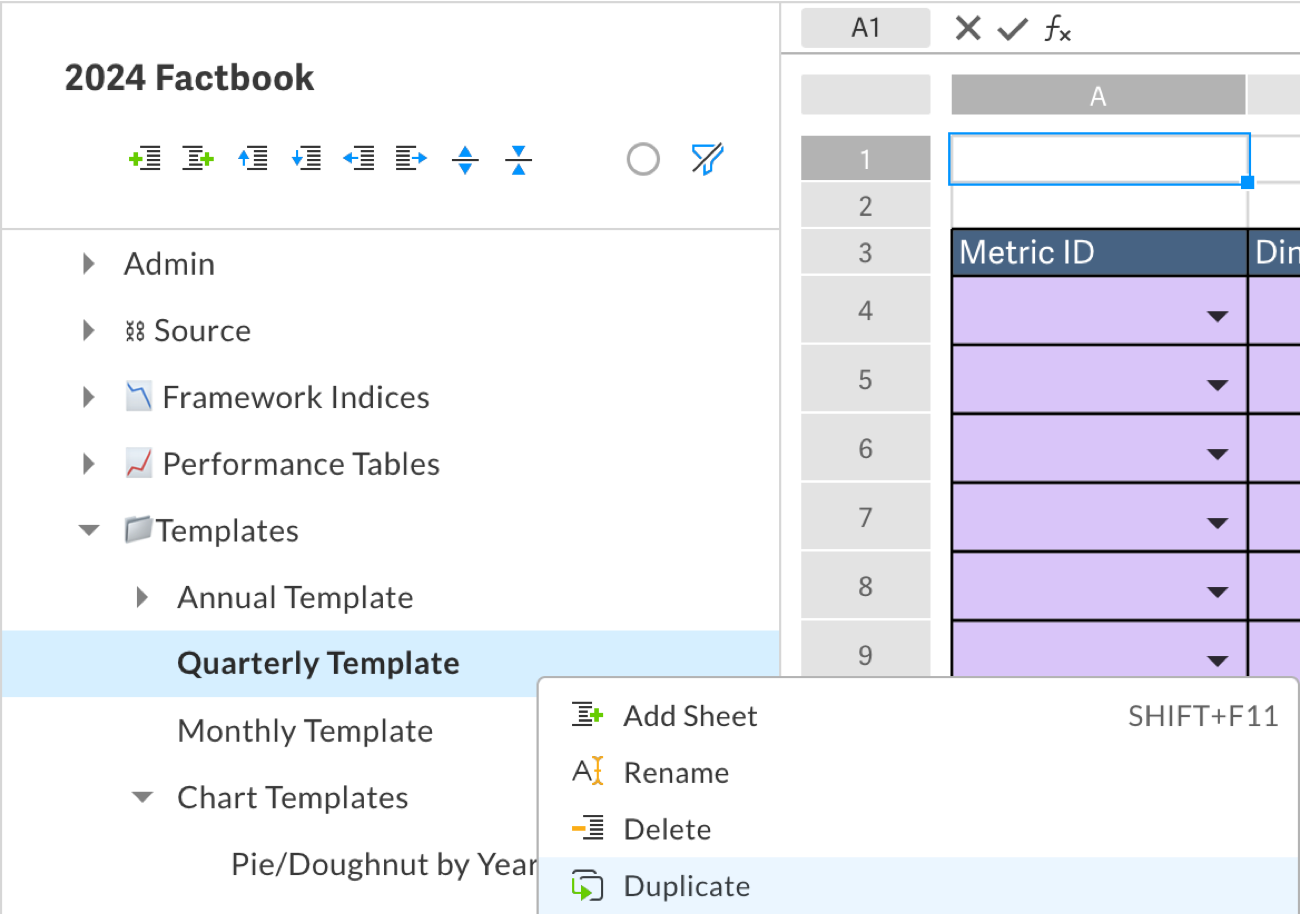Viewport: 1300px width, 914px height.
Task: Click the outdent (move left) toolbar icon
Action: tap(358, 158)
